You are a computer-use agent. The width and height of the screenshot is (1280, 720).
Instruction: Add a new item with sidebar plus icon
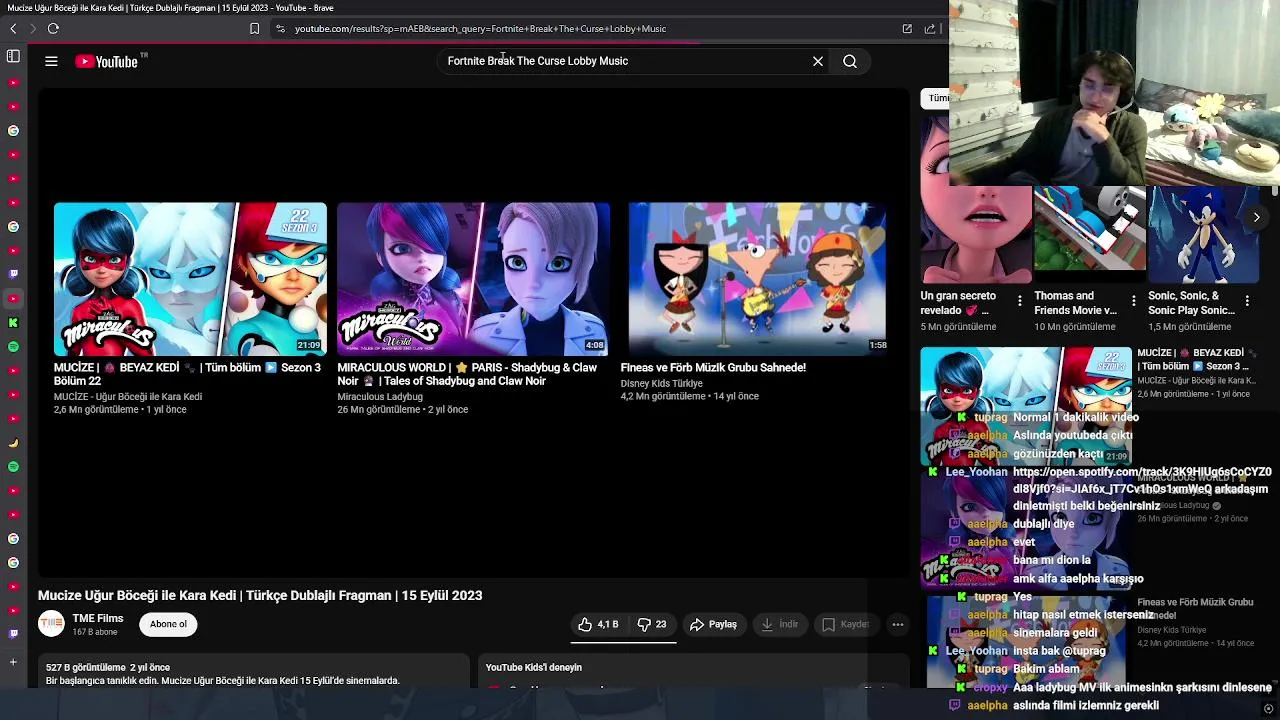[13, 662]
